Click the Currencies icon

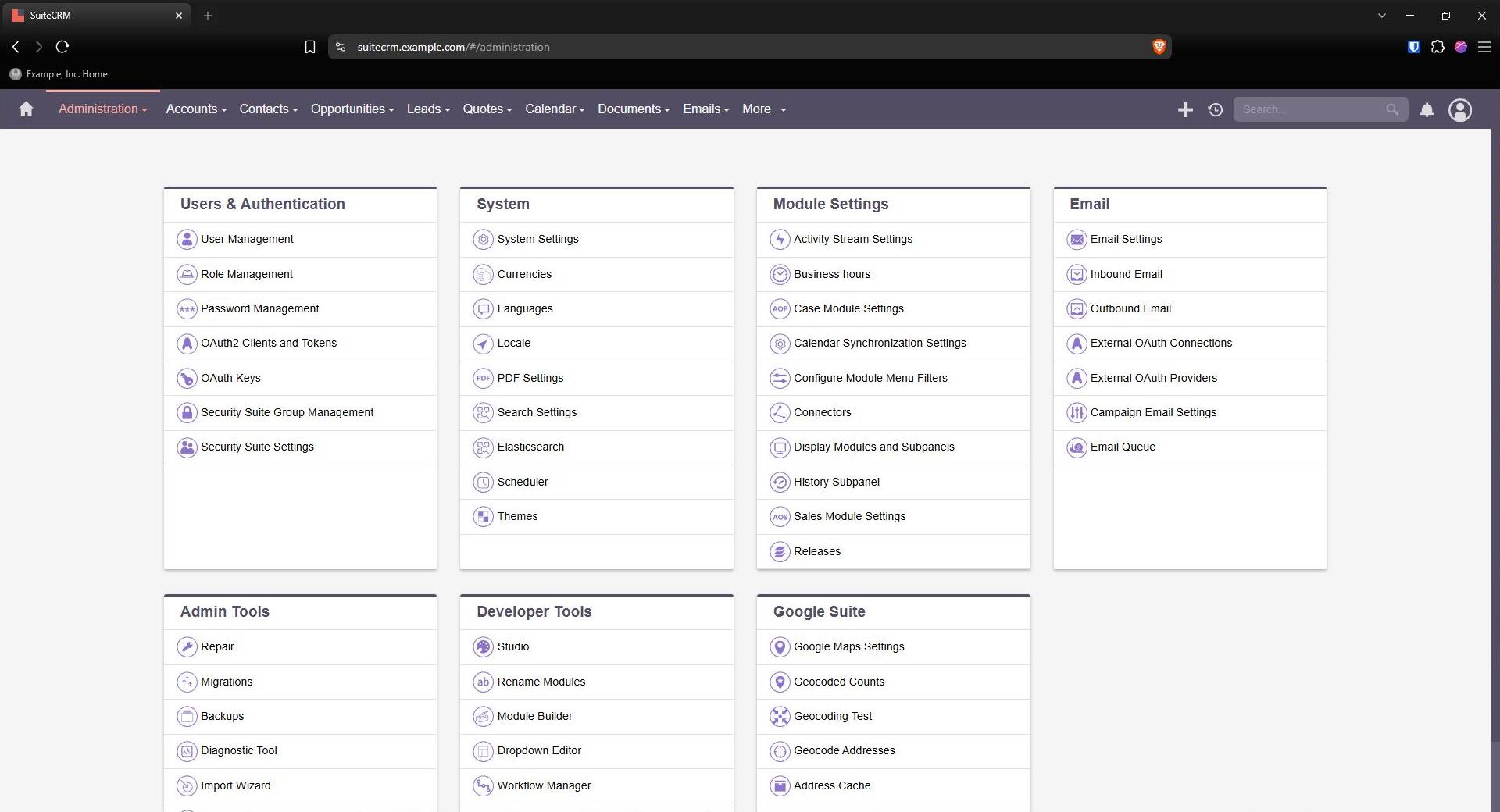pos(483,274)
